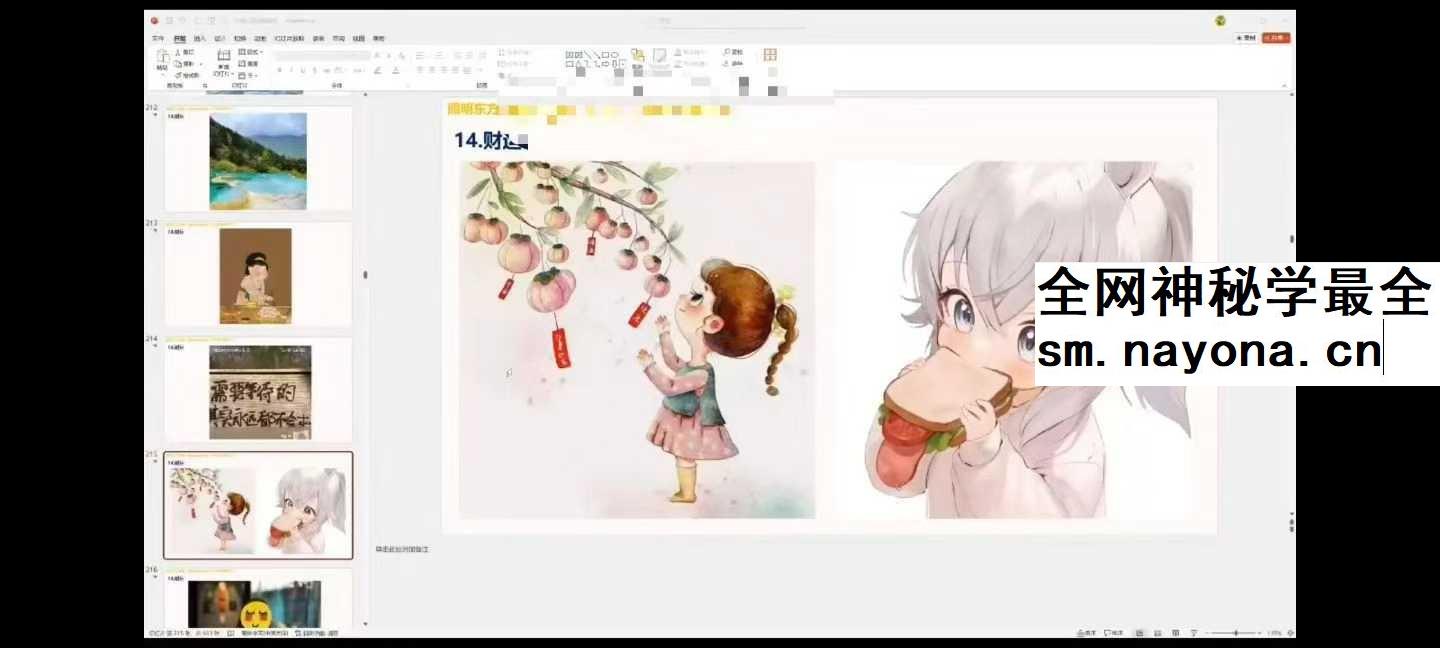The width and height of the screenshot is (1440, 648).
Task: Click the Quick Styles icon
Action: [x=660, y=58]
